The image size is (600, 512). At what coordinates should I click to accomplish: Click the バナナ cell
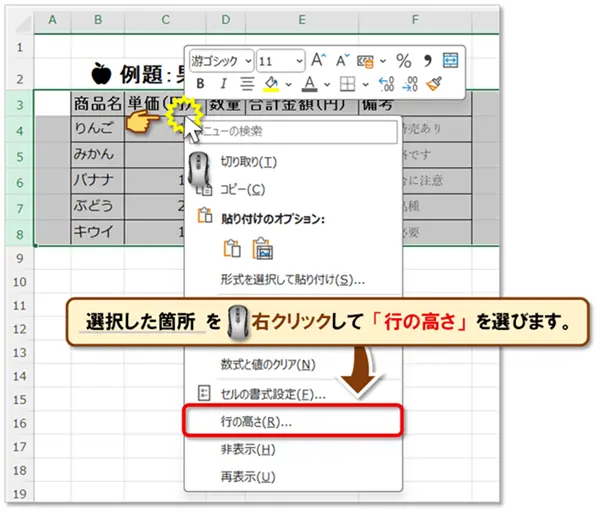98,181
